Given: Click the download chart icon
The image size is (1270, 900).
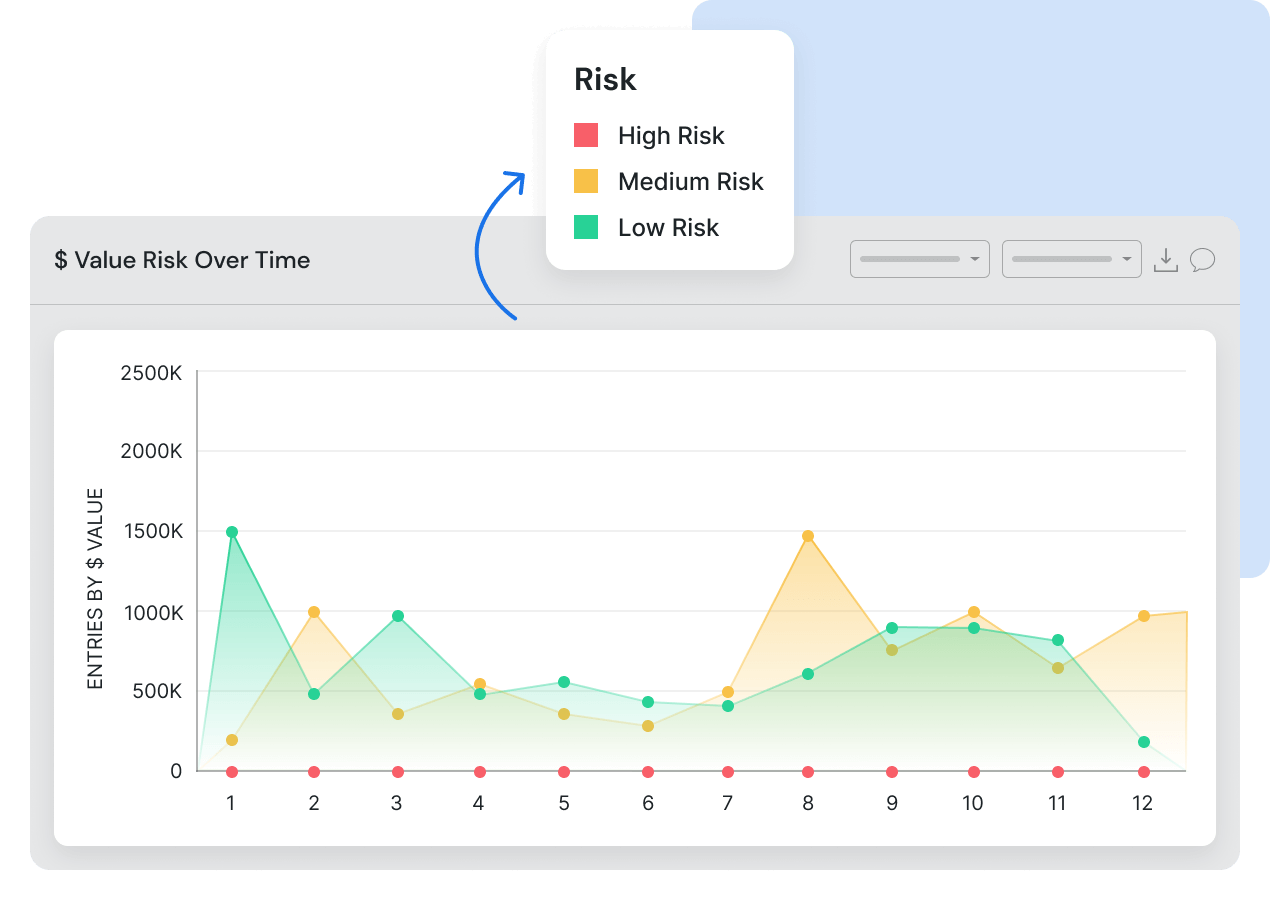Looking at the screenshot, I should 1166,259.
